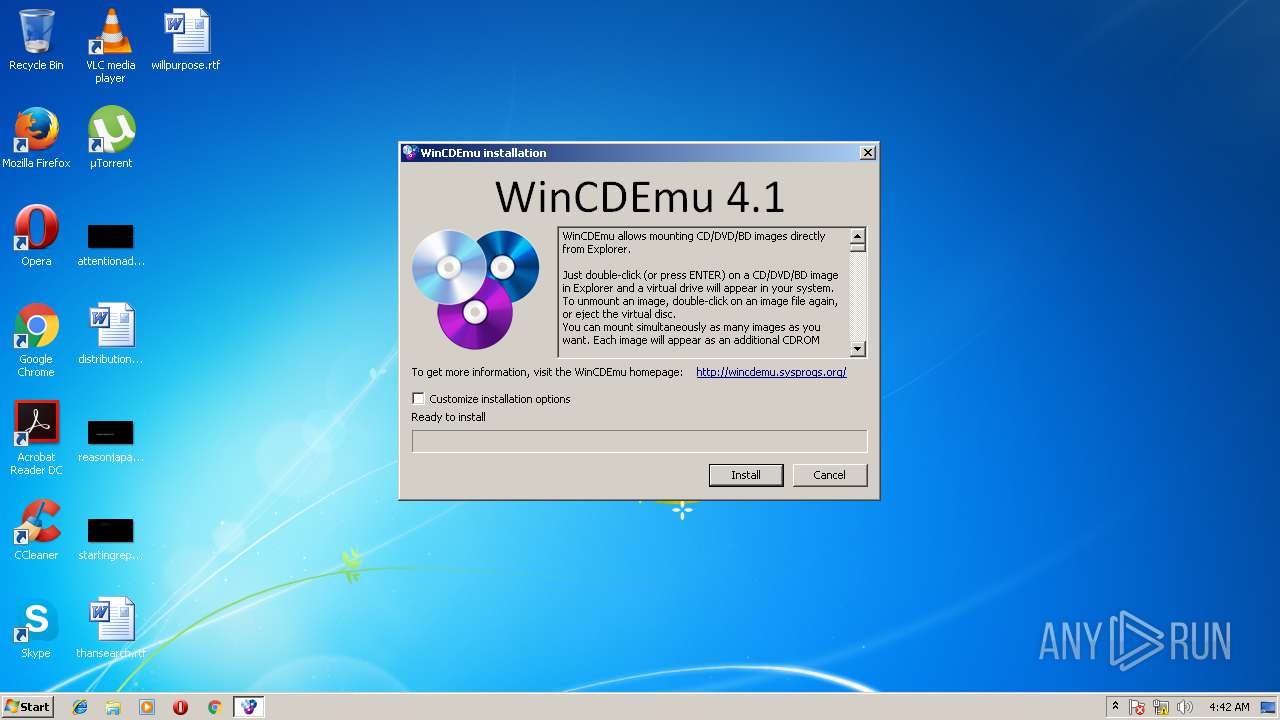Click the description scrollbar down arrow

pos(857,349)
